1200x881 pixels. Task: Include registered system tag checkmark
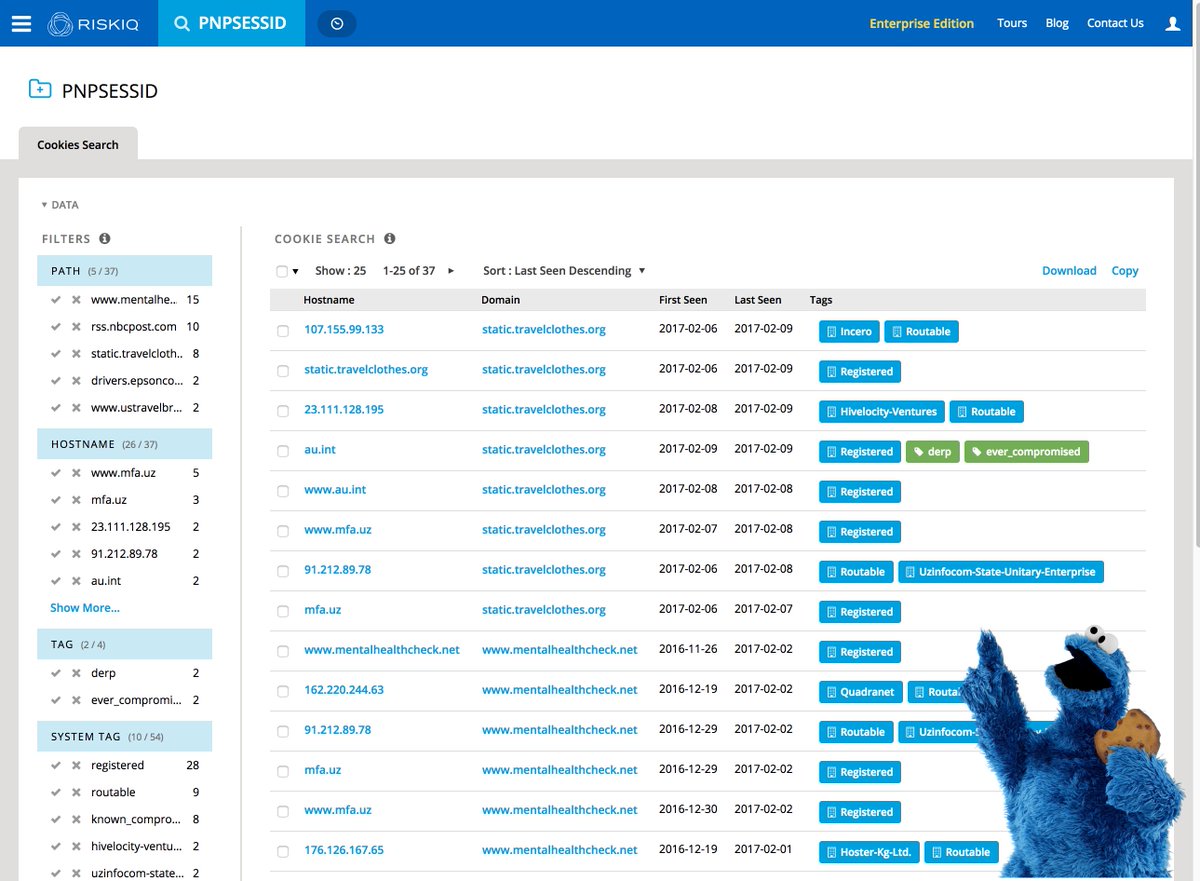click(x=57, y=765)
